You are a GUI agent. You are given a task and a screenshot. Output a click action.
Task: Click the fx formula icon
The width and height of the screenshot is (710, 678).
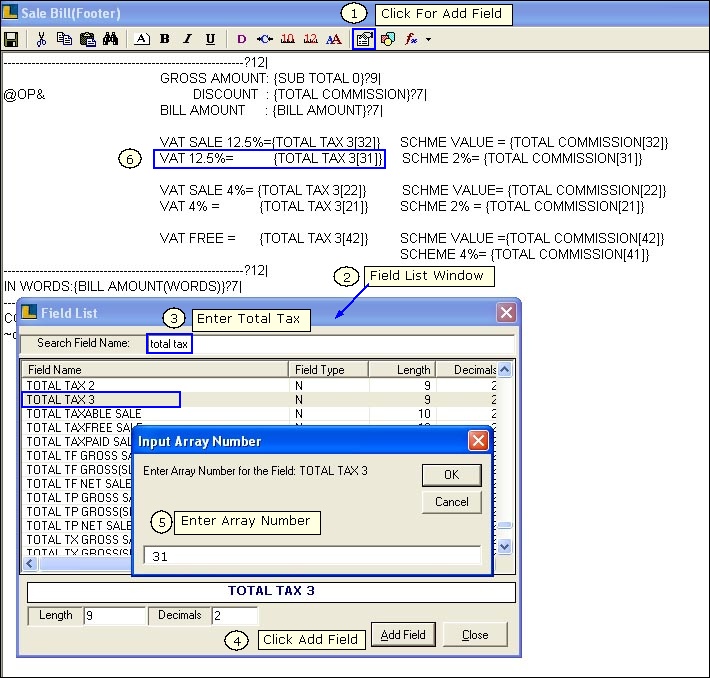411,39
